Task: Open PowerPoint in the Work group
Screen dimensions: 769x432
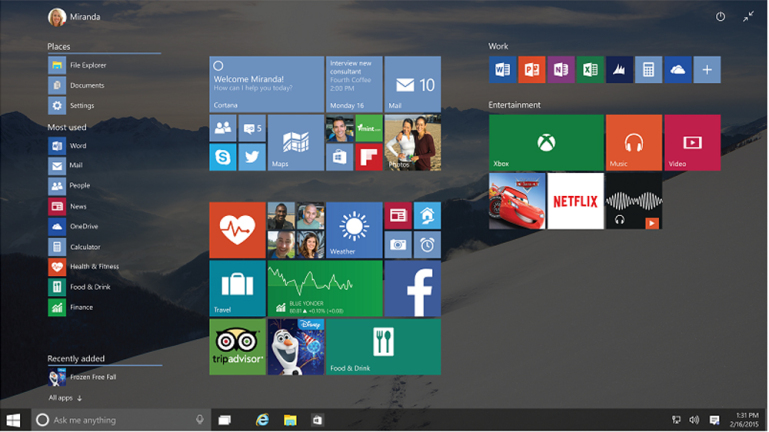Action: tap(531, 69)
